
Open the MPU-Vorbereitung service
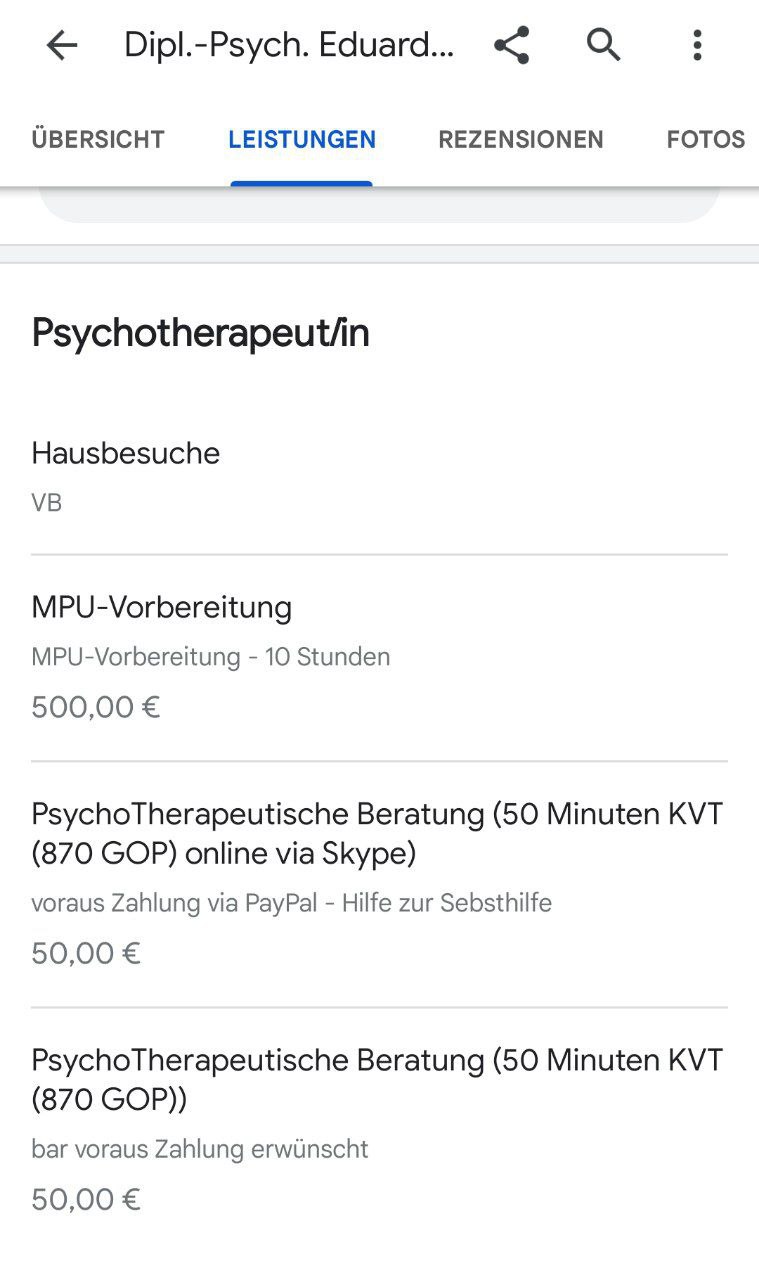pyautogui.click(x=162, y=607)
